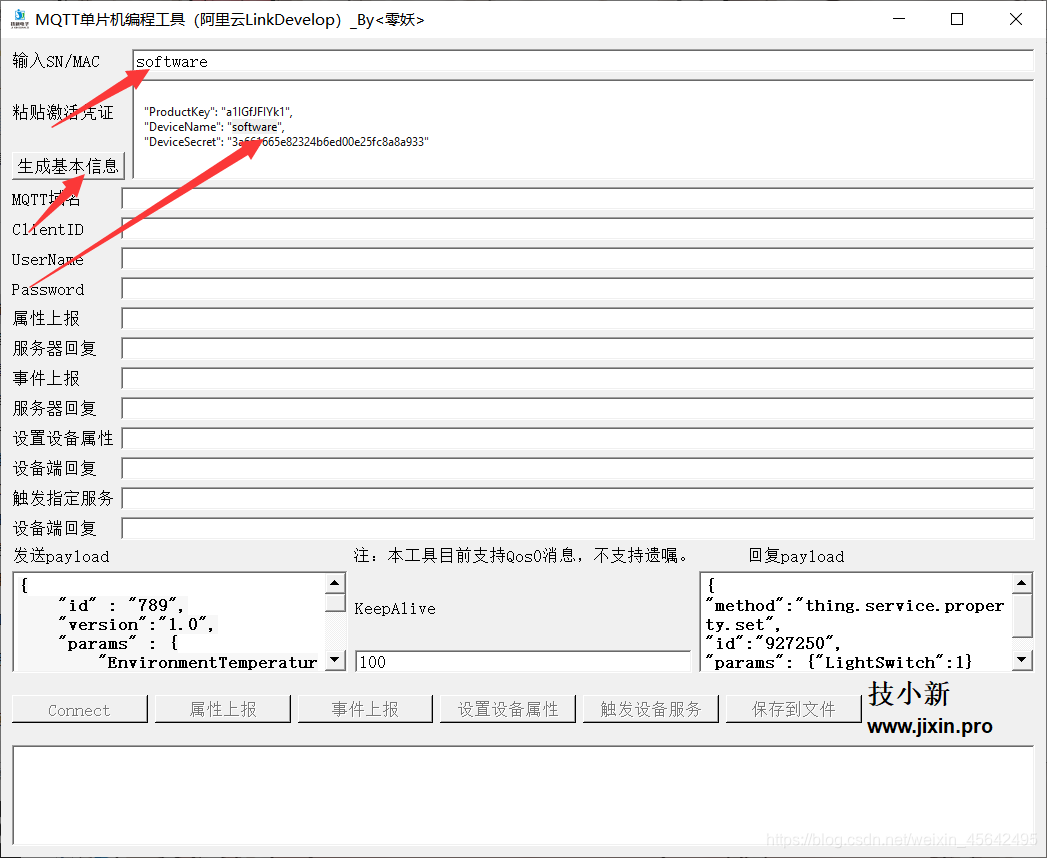Click the 设置设备属性 button
Image resolution: width=1047 pixels, height=858 pixels.
click(x=508, y=709)
